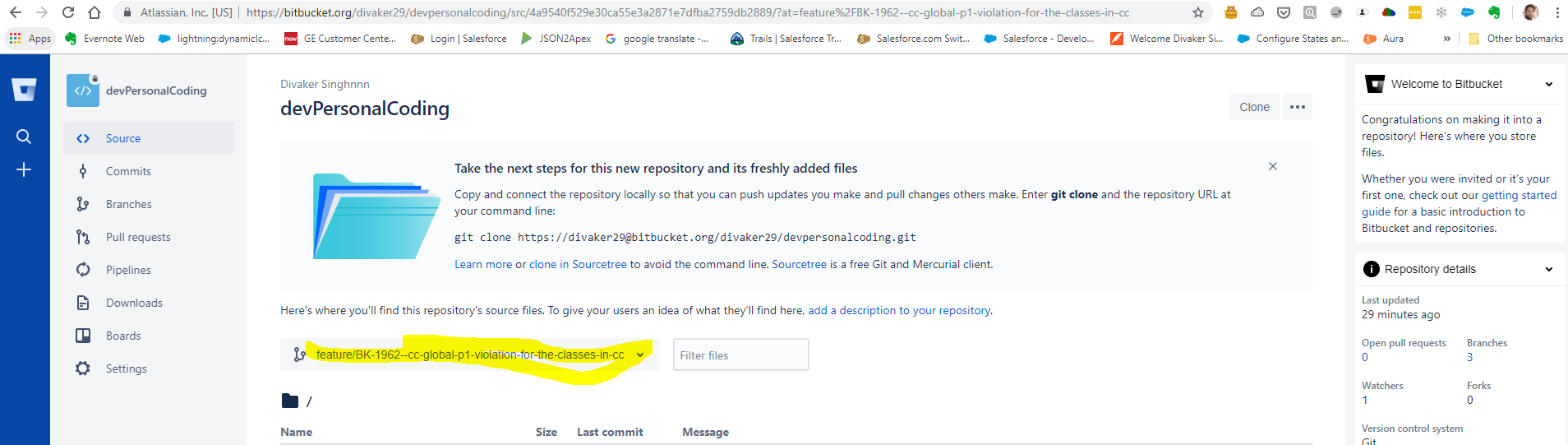Image resolution: width=1568 pixels, height=445 pixels.
Task: Bookmark this page with the star icon
Action: [x=1198, y=12]
